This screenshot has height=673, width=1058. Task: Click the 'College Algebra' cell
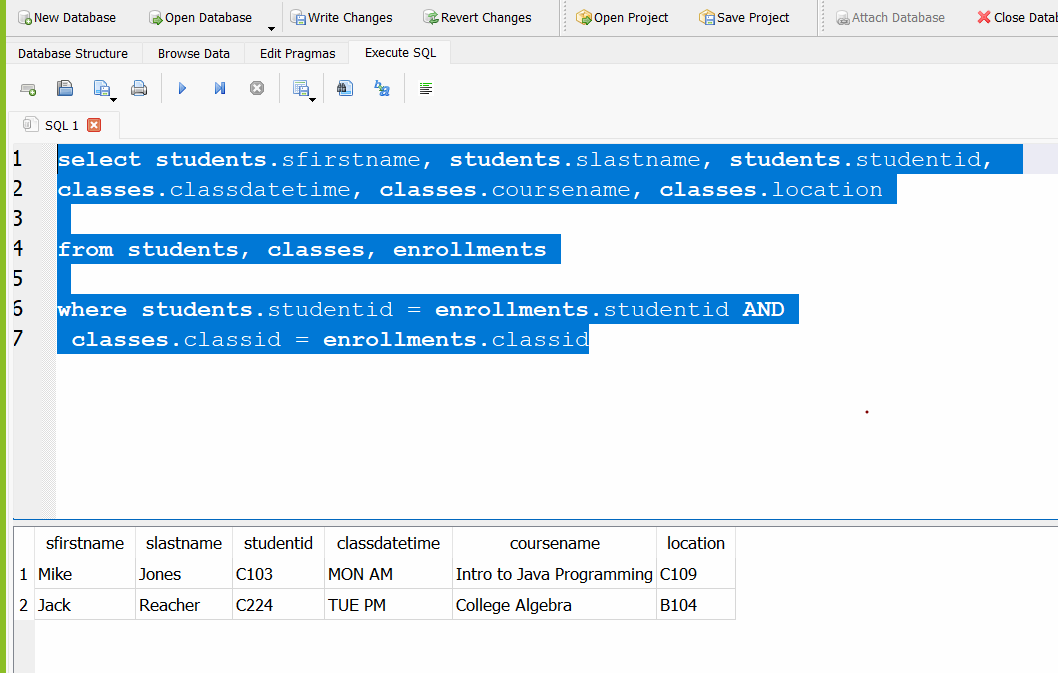pos(555,605)
